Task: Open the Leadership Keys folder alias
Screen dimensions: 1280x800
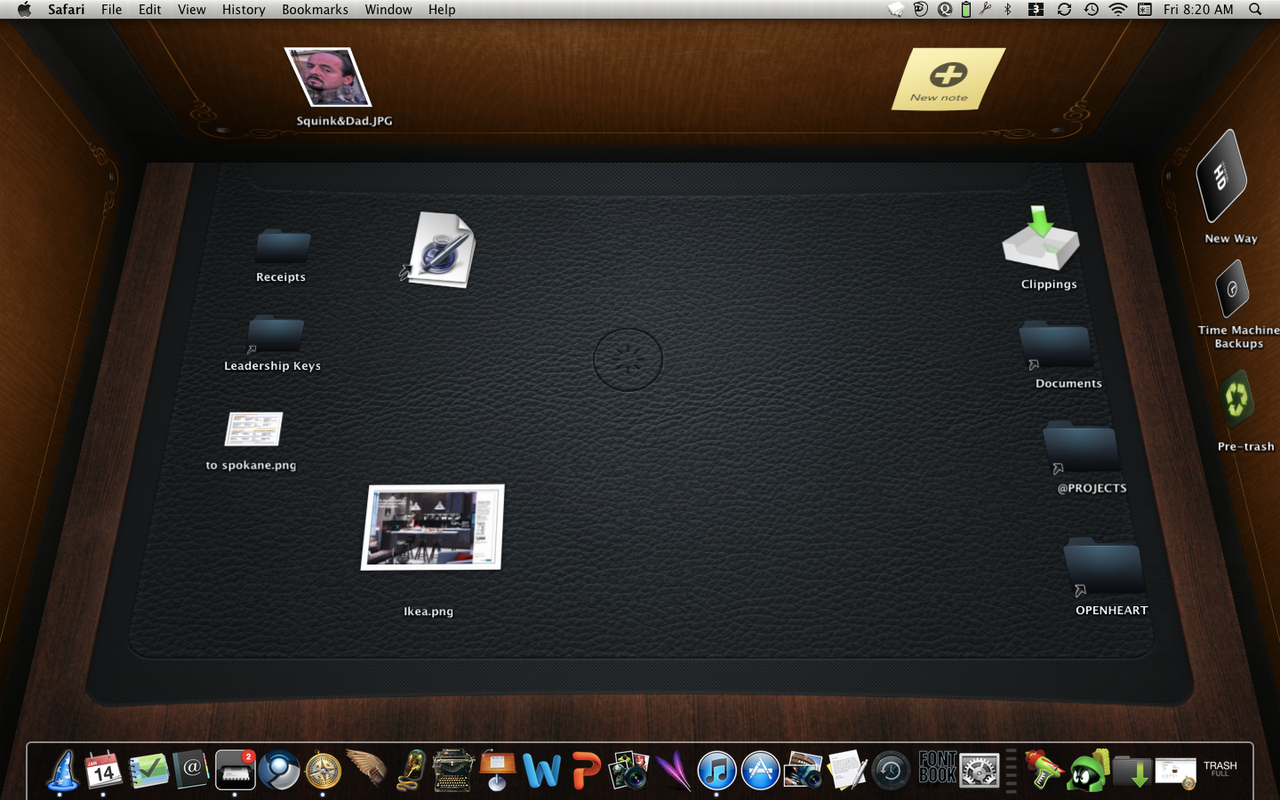Action: [x=275, y=335]
